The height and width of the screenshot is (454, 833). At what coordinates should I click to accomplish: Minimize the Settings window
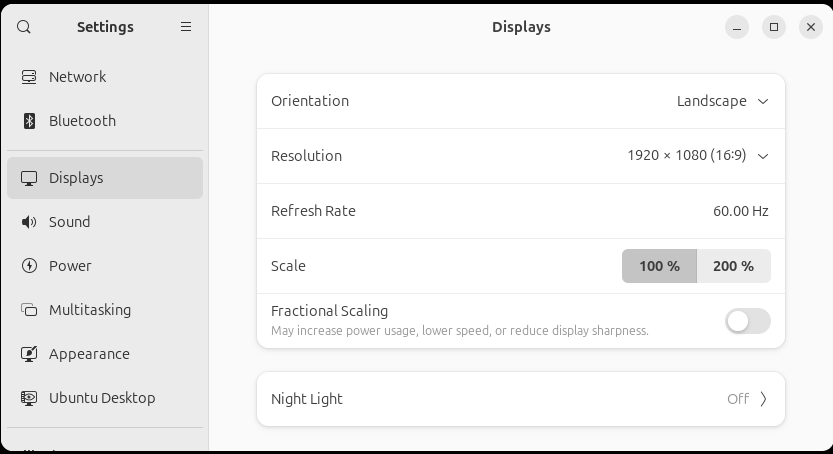click(x=737, y=27)
